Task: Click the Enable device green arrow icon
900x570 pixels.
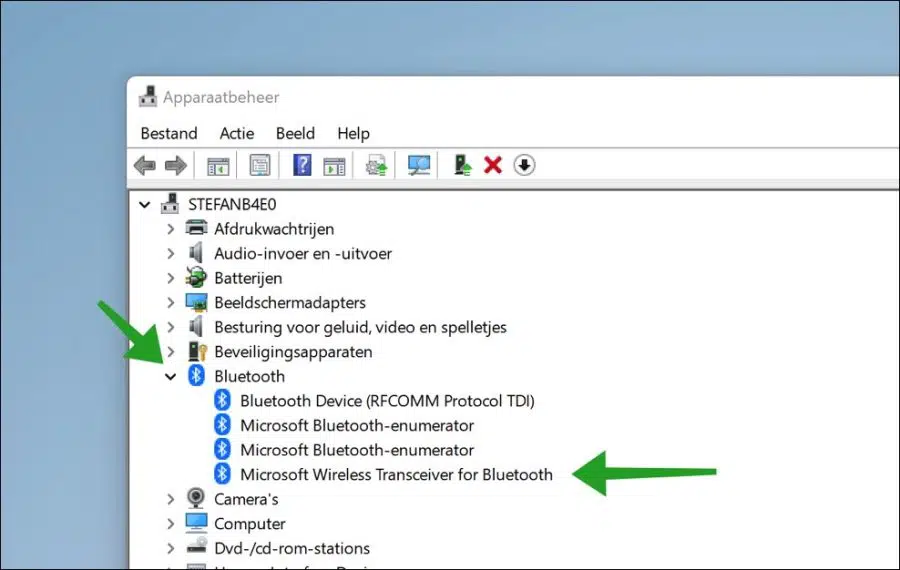Action: [462, 165]
